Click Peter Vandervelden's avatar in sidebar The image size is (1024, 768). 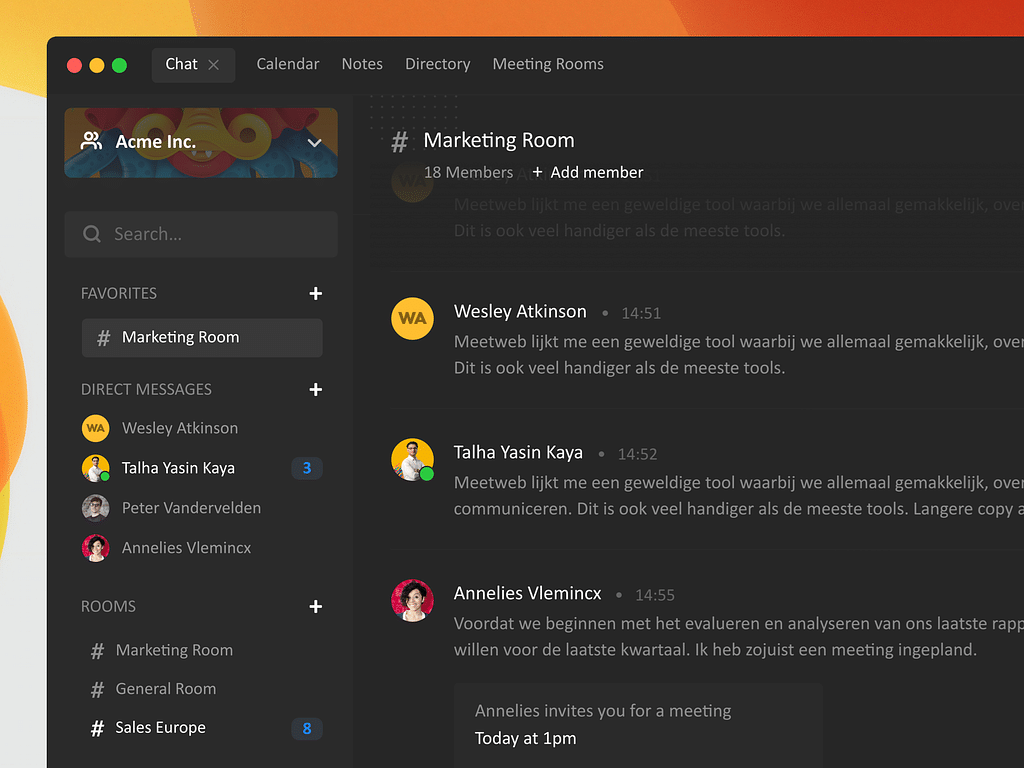95,508
